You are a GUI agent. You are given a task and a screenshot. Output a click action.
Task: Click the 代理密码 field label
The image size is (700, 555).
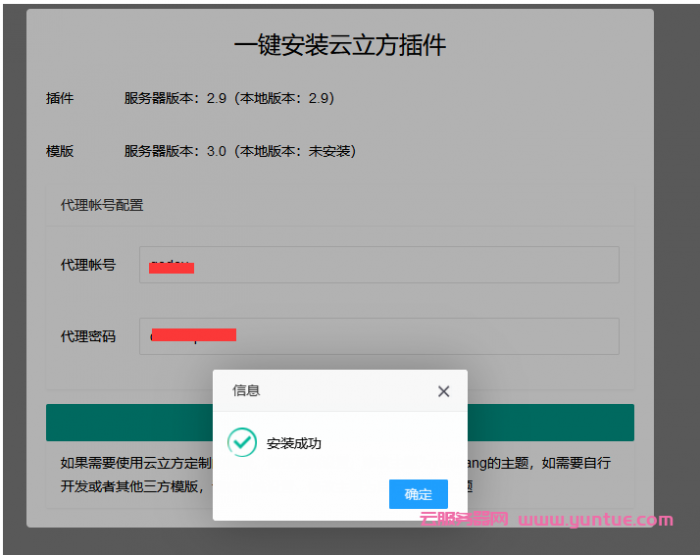pyautogui.click(x=88, y=336)
